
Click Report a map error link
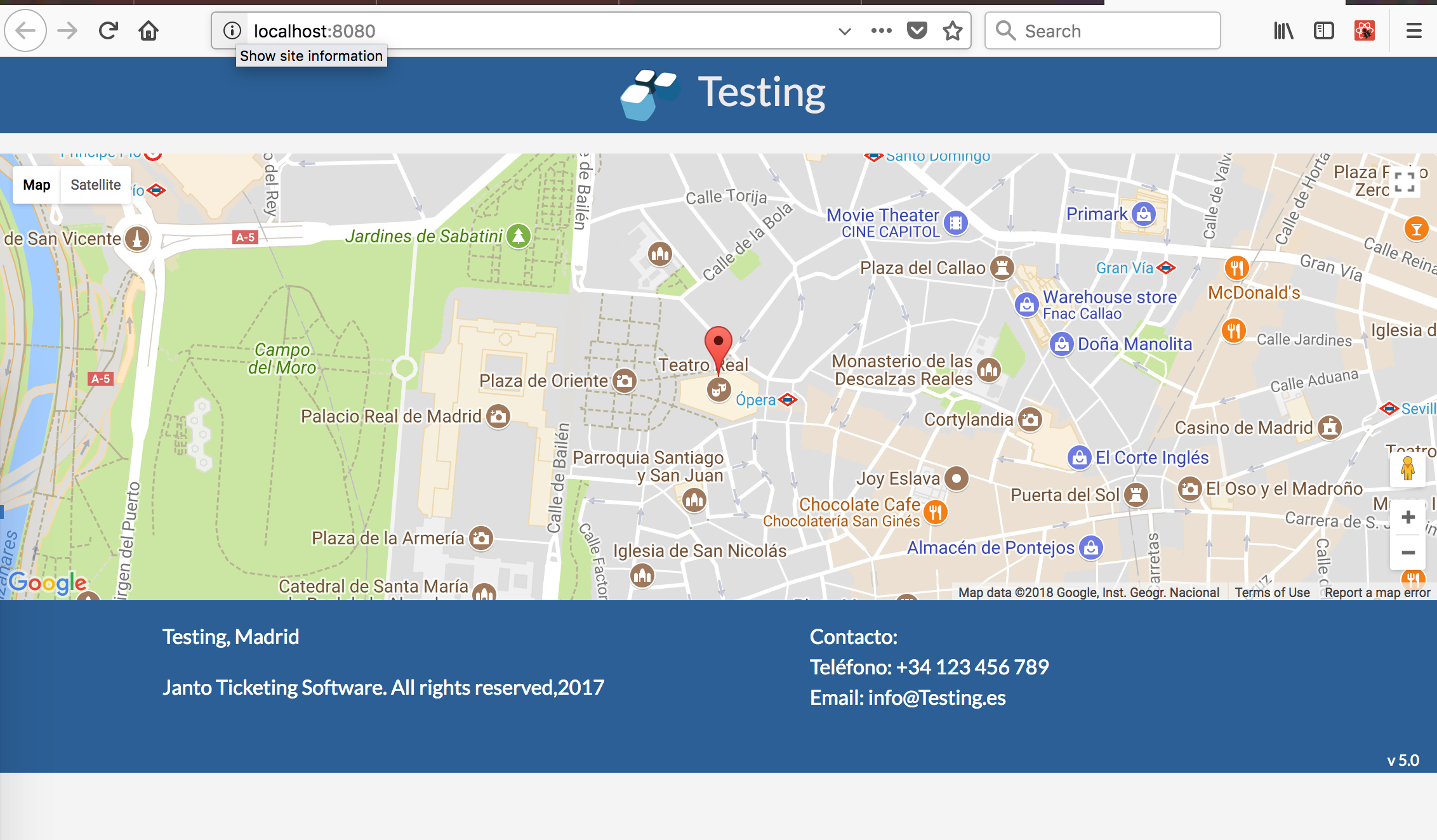tap(1377, 592)
